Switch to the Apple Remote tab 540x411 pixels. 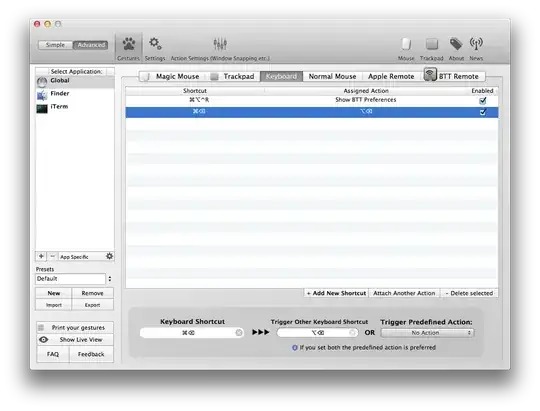click(391, 76)
